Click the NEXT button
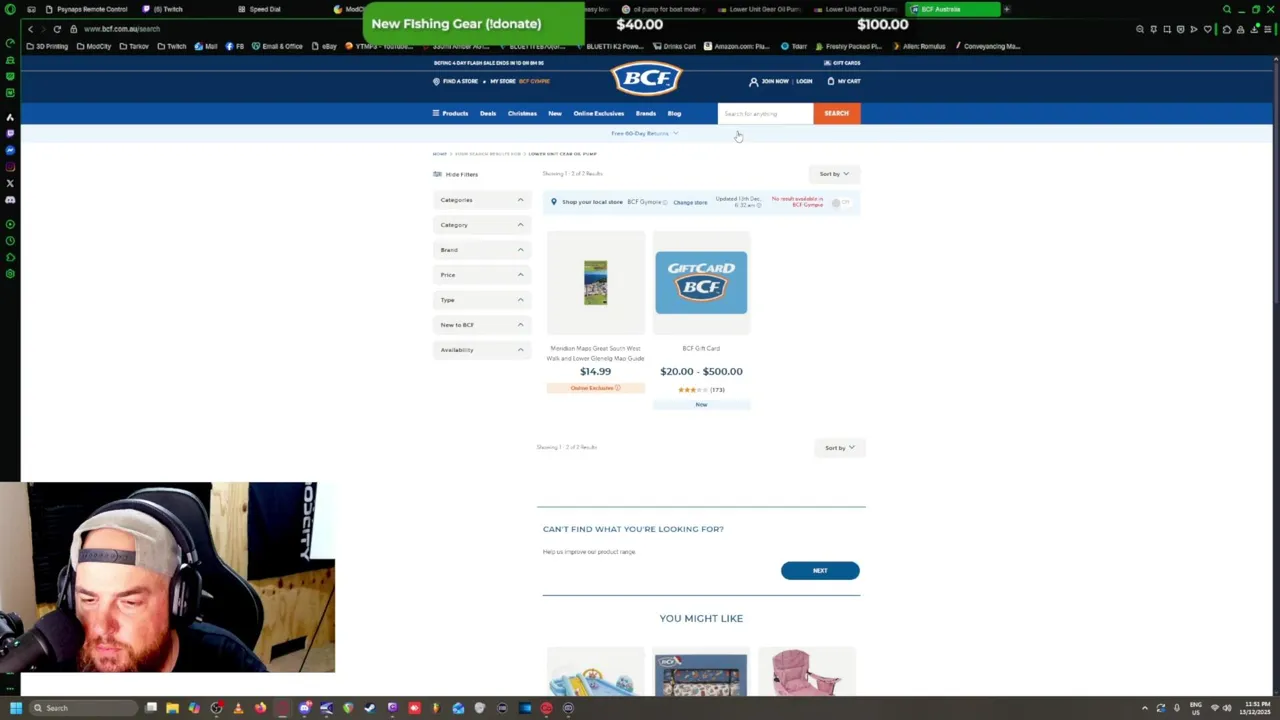The image size is (1280, 720). pyautogui.click(x=820, y=571)
